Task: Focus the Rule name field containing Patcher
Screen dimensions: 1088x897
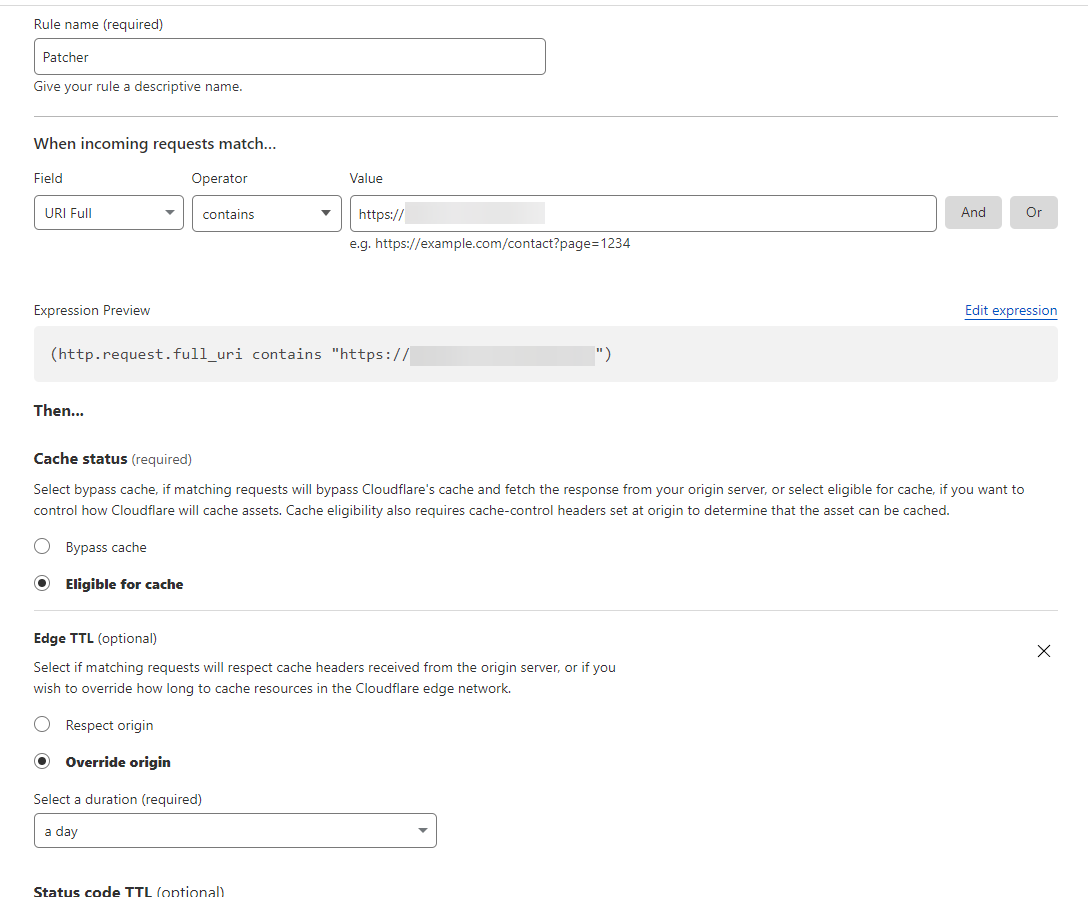Action: 289,56
